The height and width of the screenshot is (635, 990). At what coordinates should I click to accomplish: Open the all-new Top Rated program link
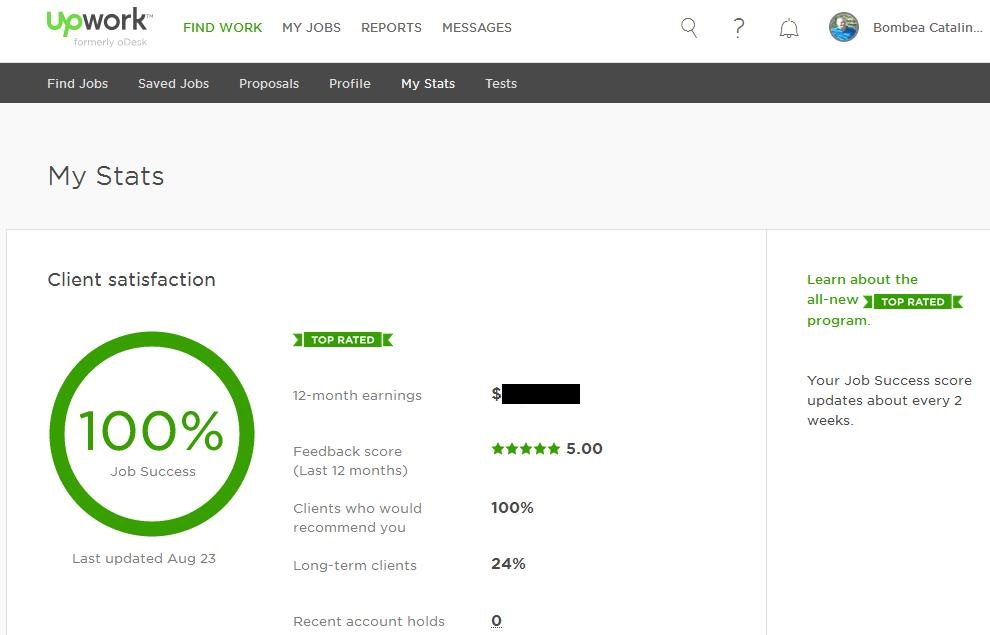pos(862,279)
